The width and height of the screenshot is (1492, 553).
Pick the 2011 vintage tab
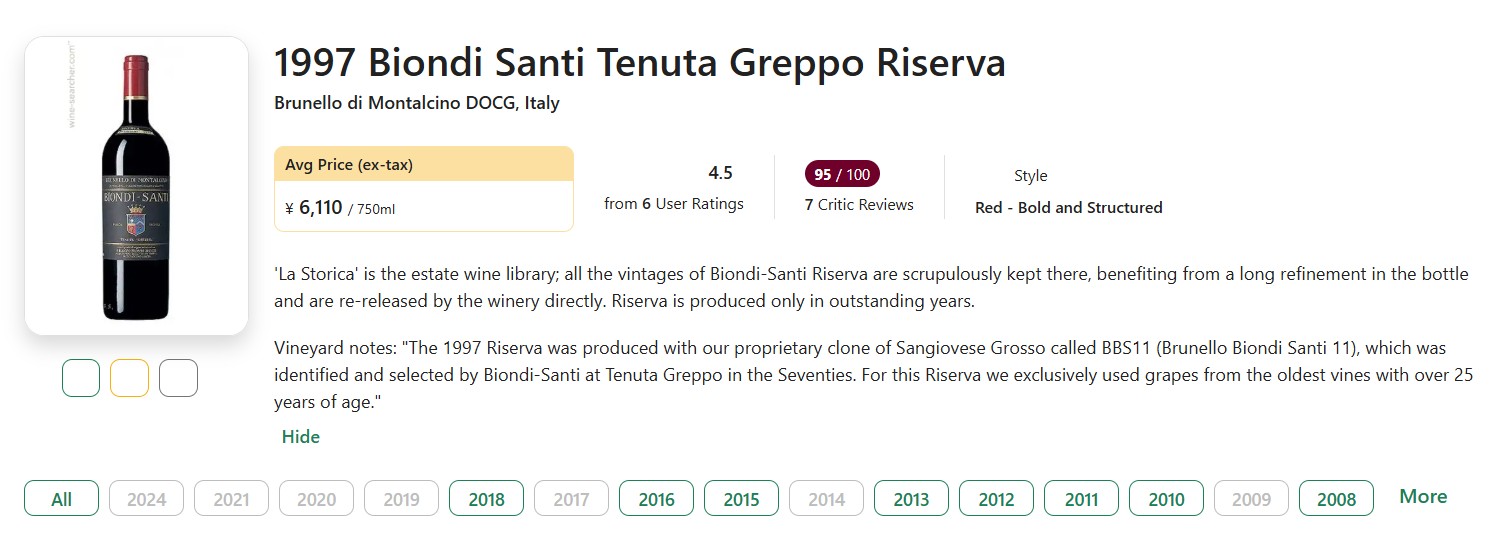coord(1081,499)
